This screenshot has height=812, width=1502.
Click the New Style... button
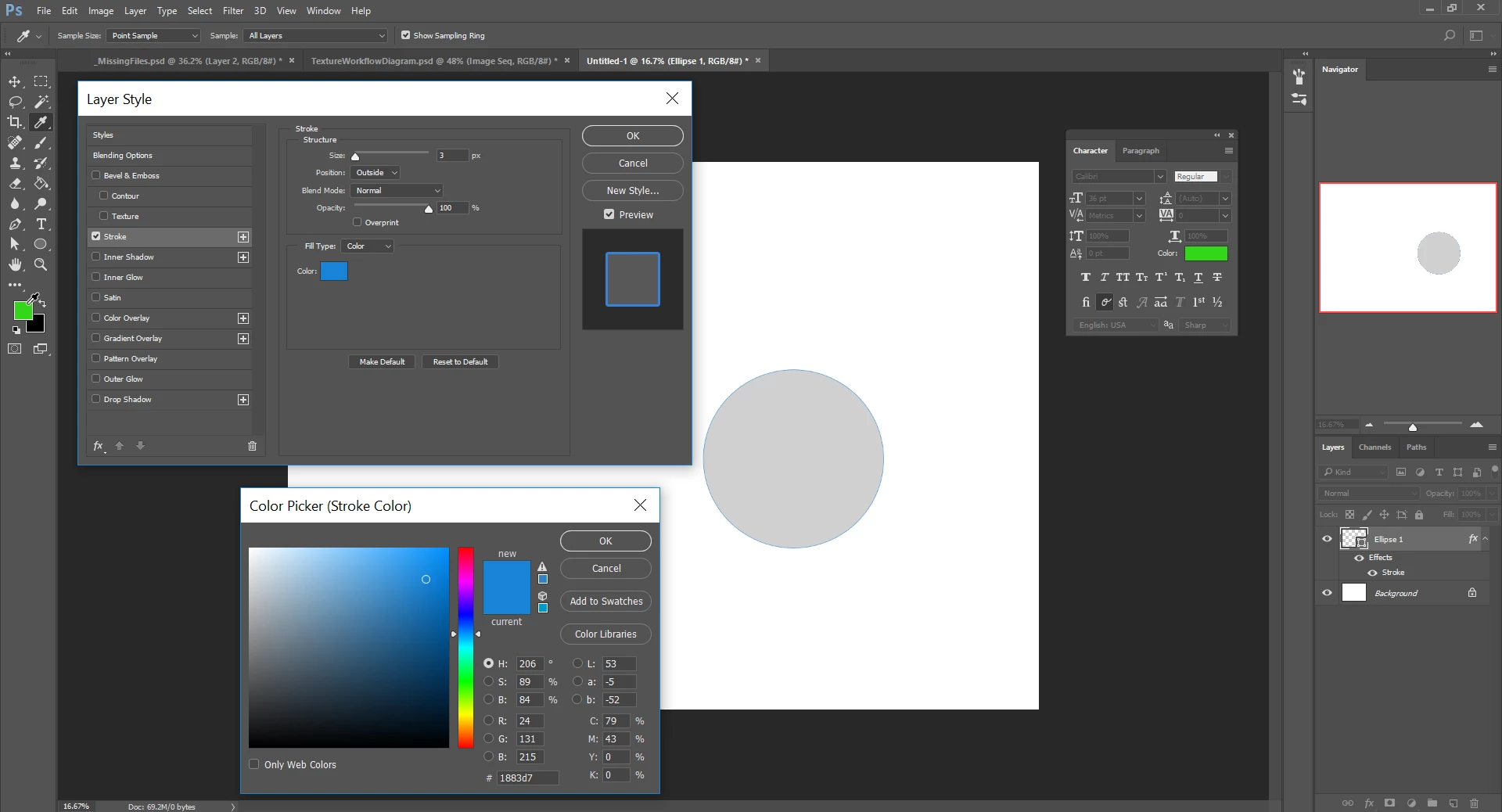(633, 191)
